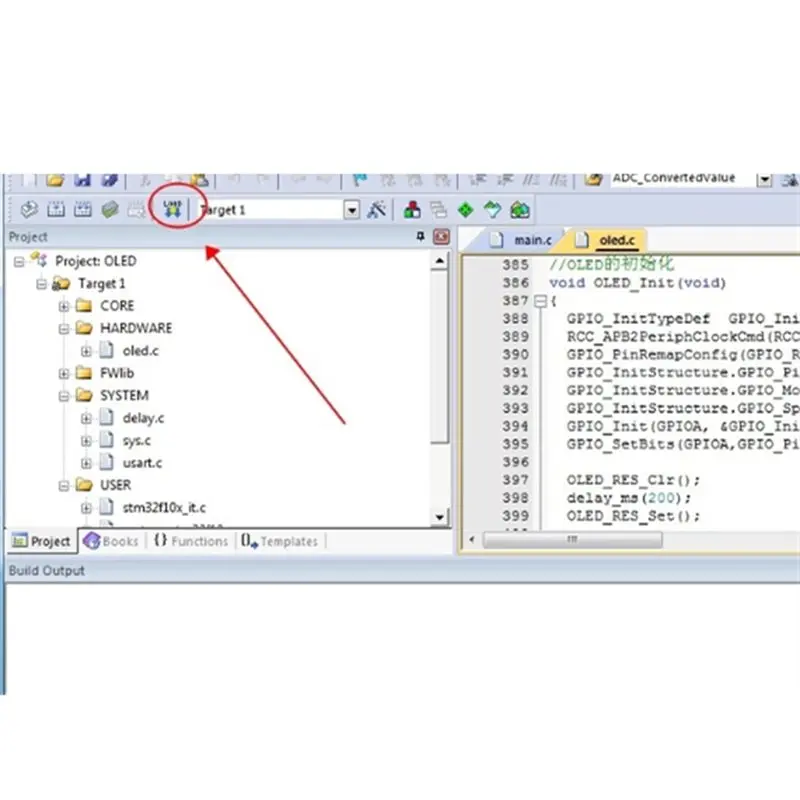Select the oled.c file in tree
Screen dimensions: 800x800
[x=140, y=351]
